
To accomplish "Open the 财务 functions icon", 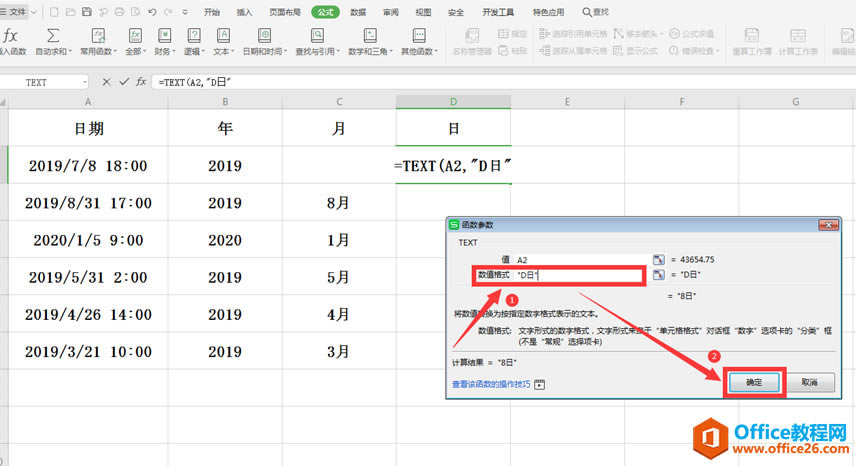I will pyautogui.click(x=164, y=36).
